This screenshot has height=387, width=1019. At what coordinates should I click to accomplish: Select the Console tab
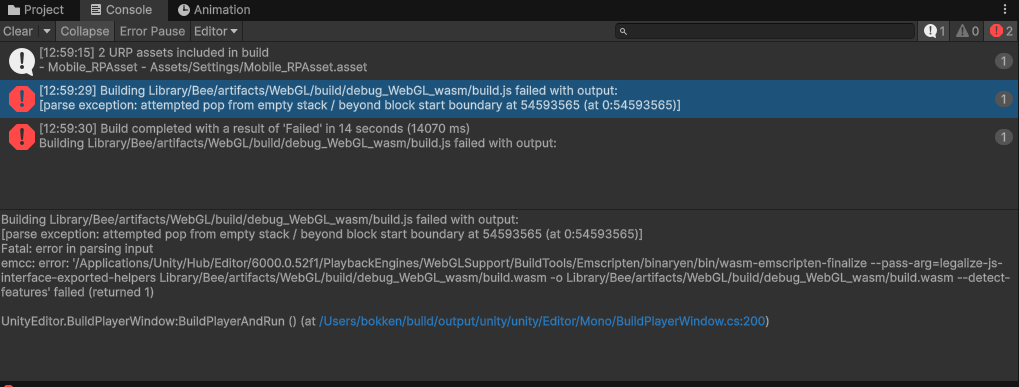122,10
